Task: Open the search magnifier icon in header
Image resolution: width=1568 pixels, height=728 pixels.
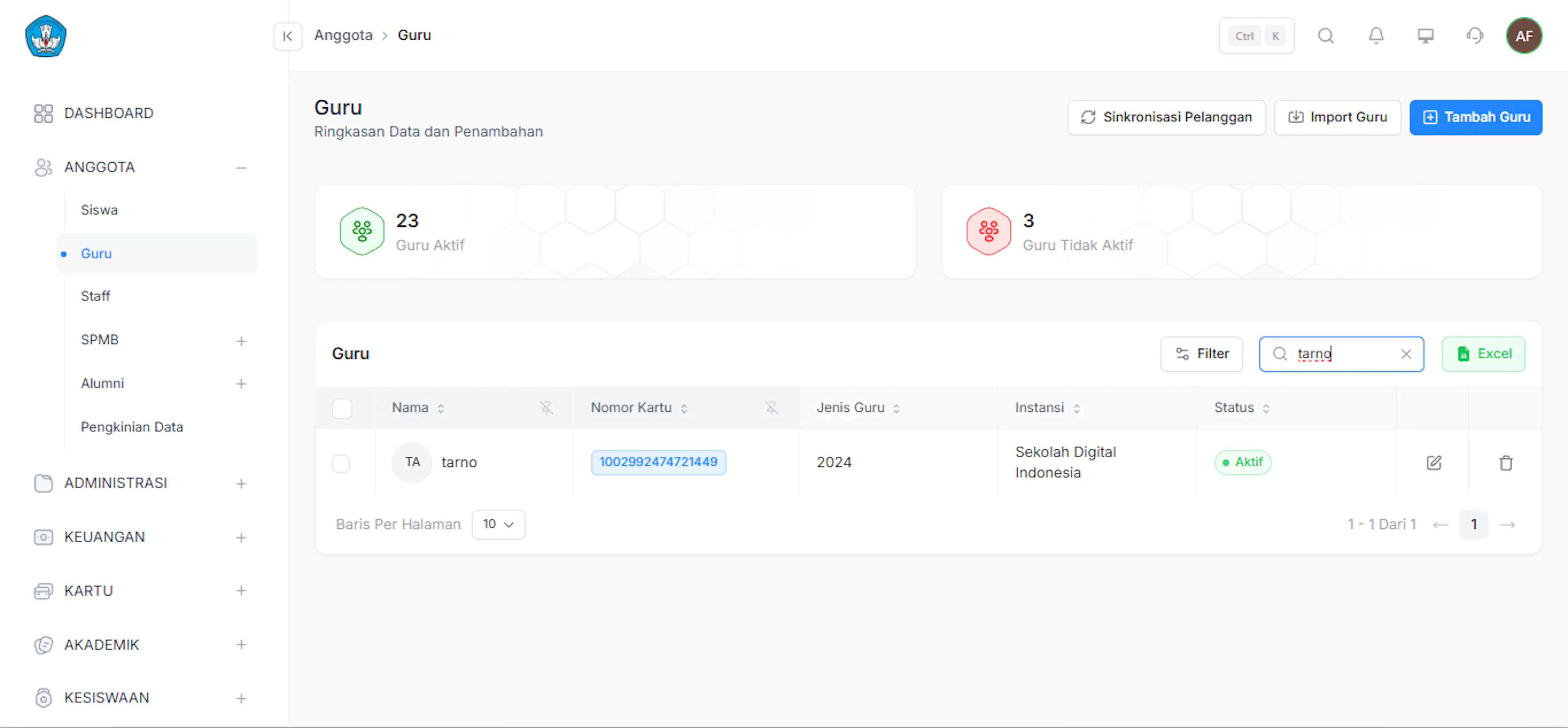Action: coord(1326,36)
